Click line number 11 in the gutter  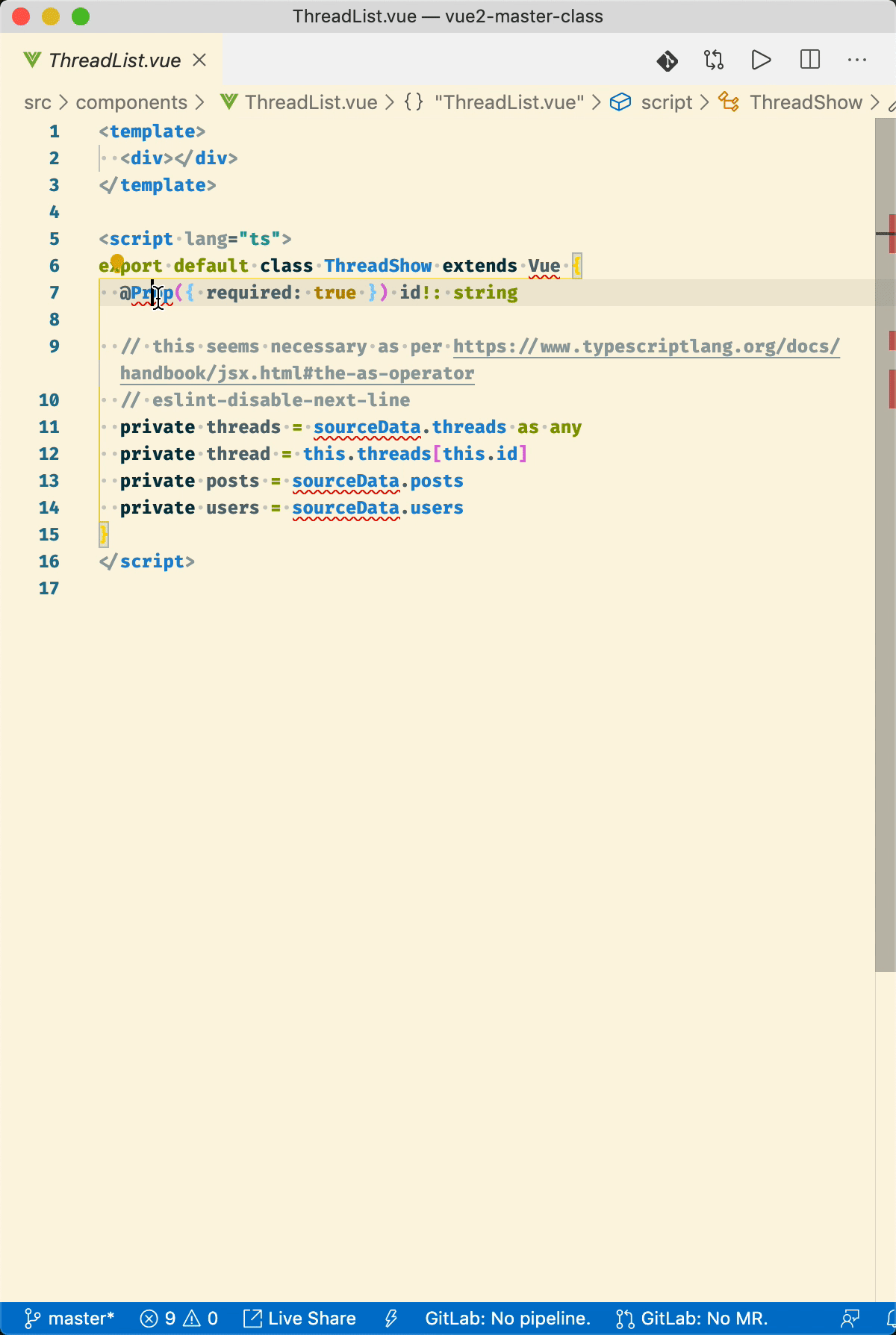[x=49, y=427]
